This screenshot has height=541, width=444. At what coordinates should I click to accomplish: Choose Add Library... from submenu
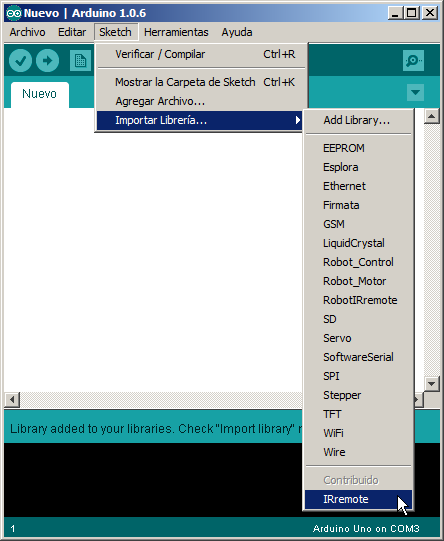tap(358, 120)
